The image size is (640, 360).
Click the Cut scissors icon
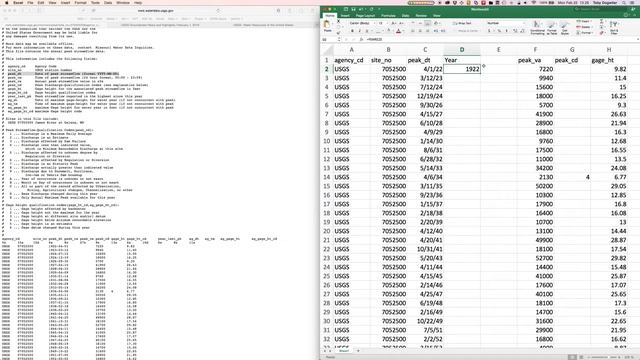click(338, 22)
